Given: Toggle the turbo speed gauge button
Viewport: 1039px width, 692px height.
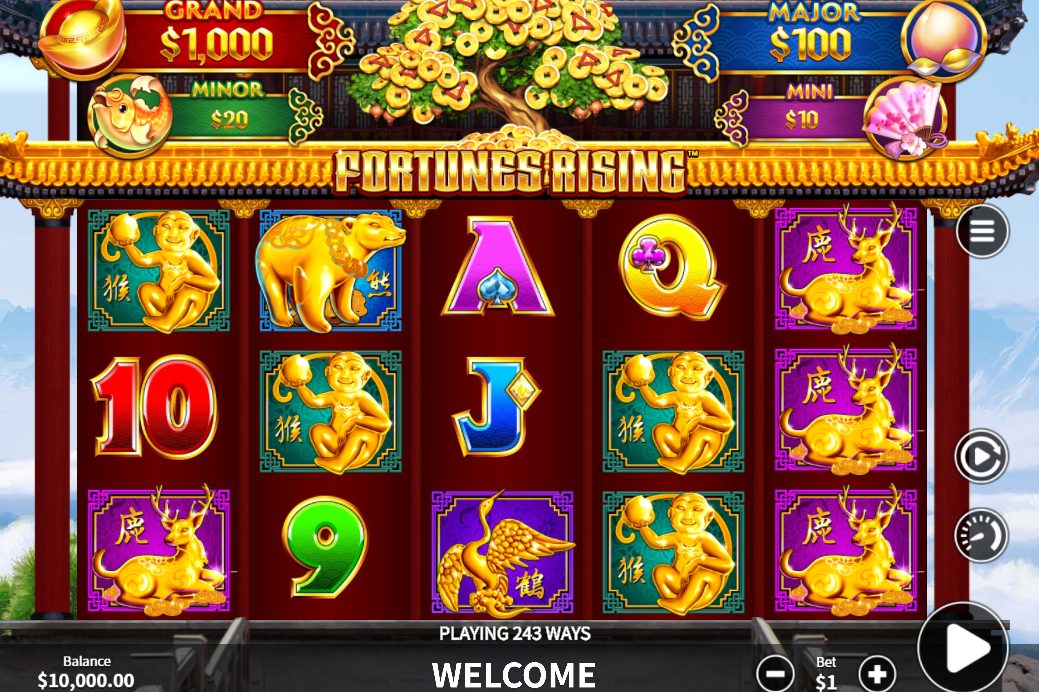Looking at the screenshot, I should click(x=981, y=535).
